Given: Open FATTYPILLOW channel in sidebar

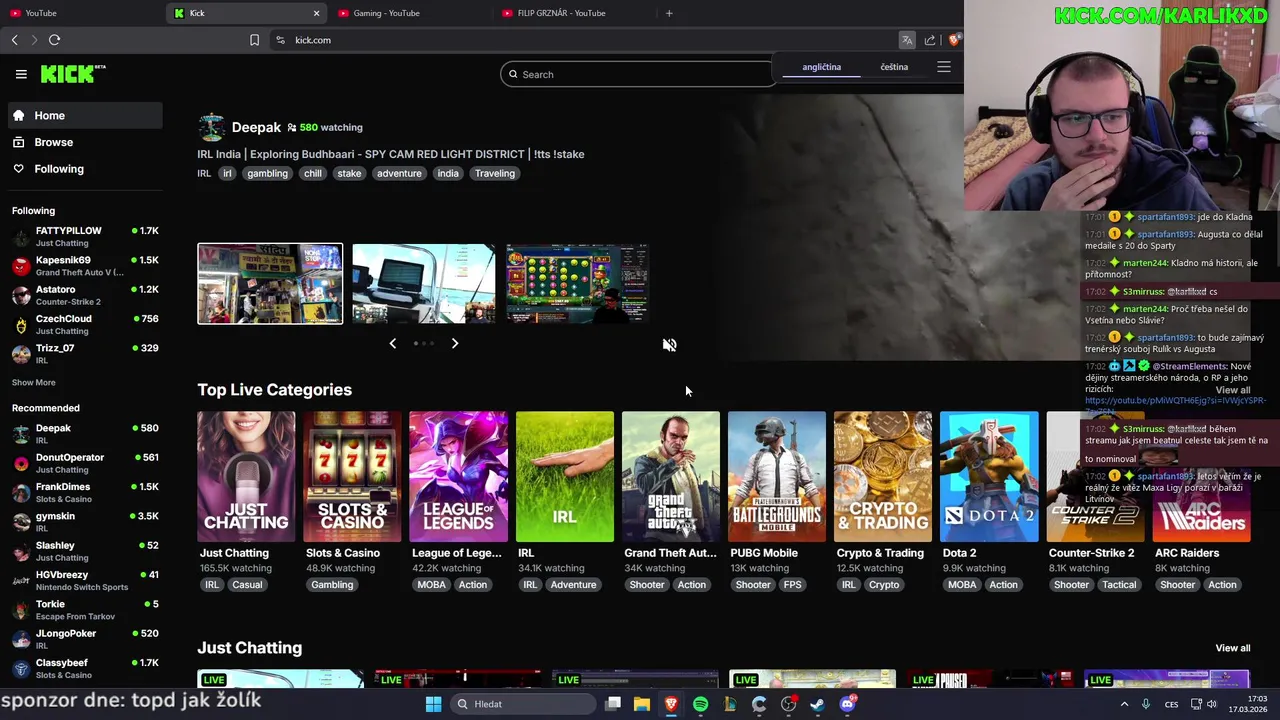Looking at the screenshot, I should (84, 236).
